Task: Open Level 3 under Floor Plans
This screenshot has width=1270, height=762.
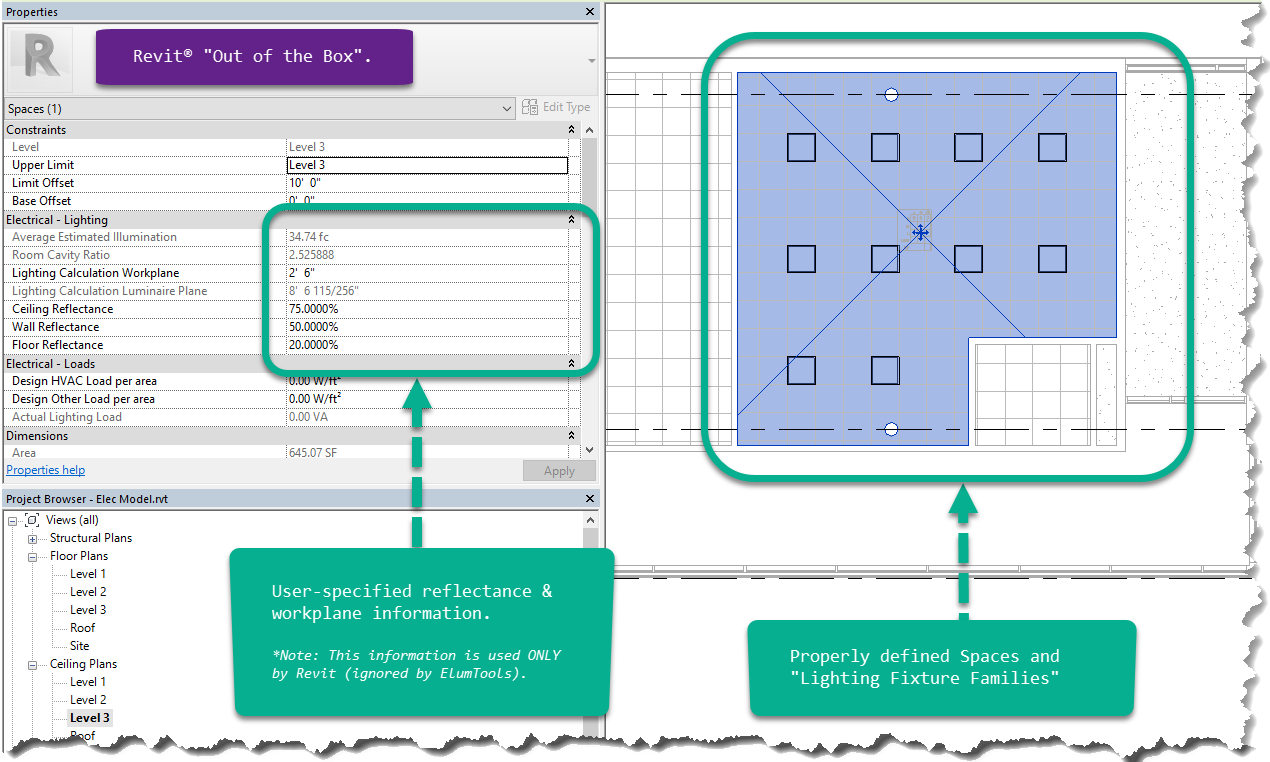Action: click(x=88, y=610)
